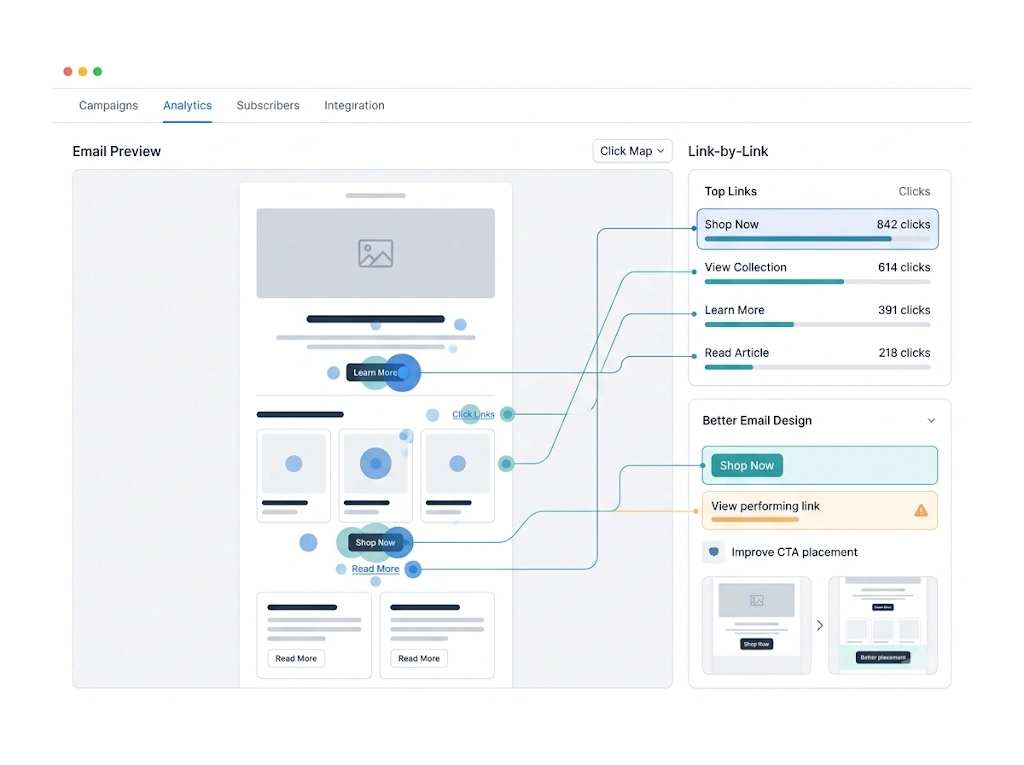Click the arrow chevron between layout thumbnails
Image resolution: width=1024 pixels, height=765 pixels.
[820, 625]
